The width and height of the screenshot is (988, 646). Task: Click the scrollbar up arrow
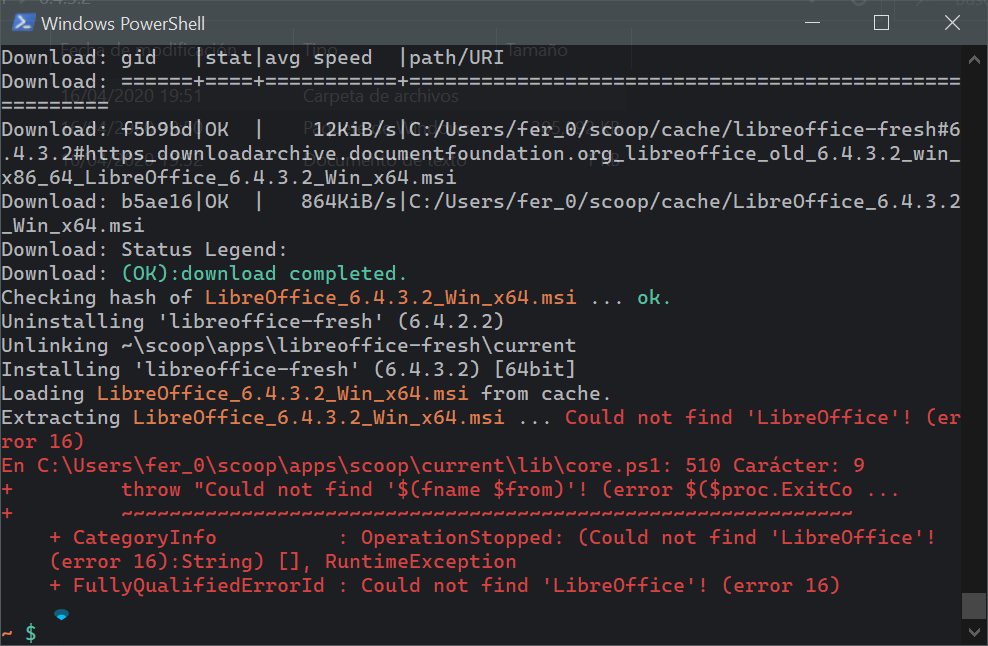[x=974, y=60]
